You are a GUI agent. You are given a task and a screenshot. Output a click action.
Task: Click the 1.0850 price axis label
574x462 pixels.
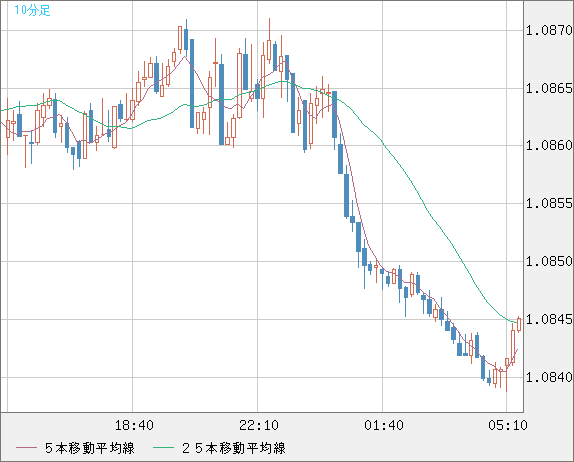tap(549, 261)
